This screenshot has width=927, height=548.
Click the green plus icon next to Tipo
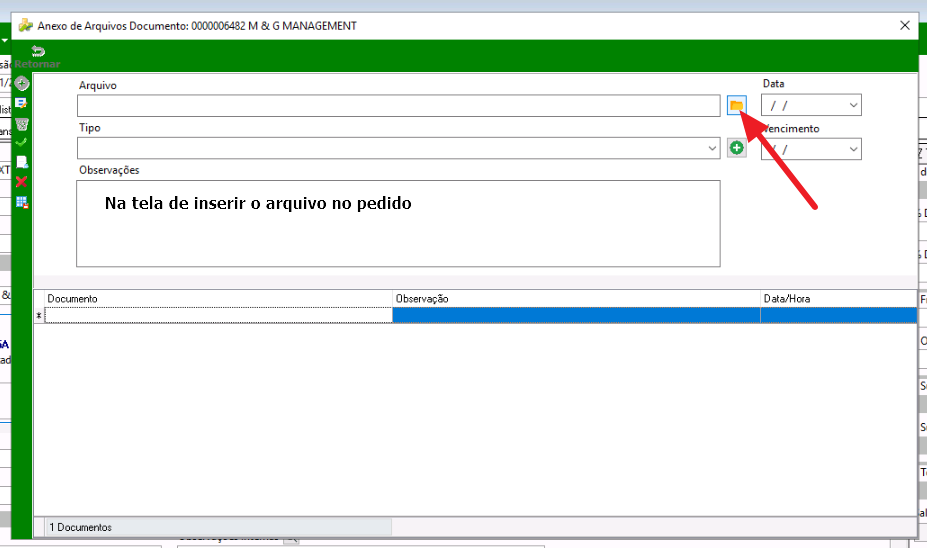pos(737,148)
